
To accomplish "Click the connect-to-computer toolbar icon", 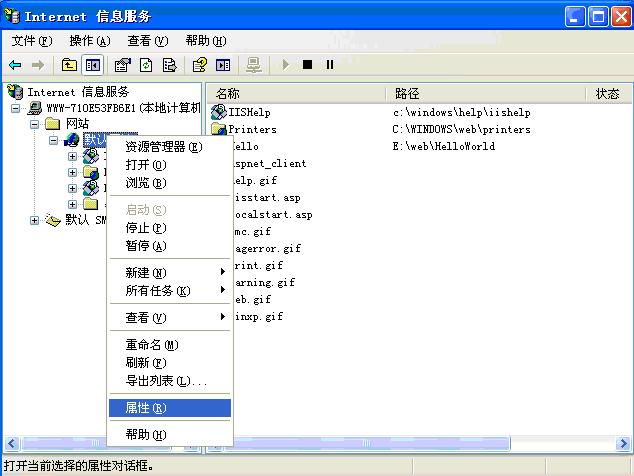I will (x=254, y=65).
